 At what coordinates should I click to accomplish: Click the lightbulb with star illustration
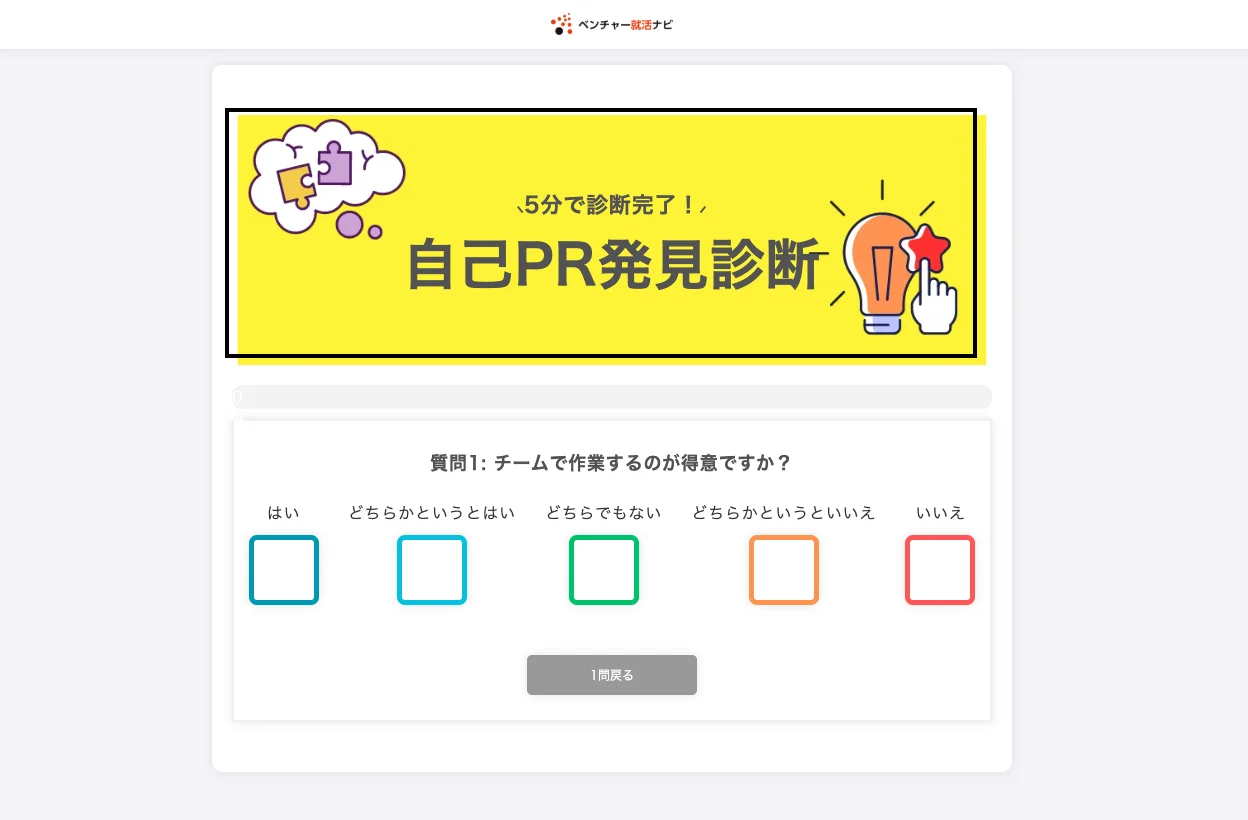pyautogui.click(x=893, y=258)
